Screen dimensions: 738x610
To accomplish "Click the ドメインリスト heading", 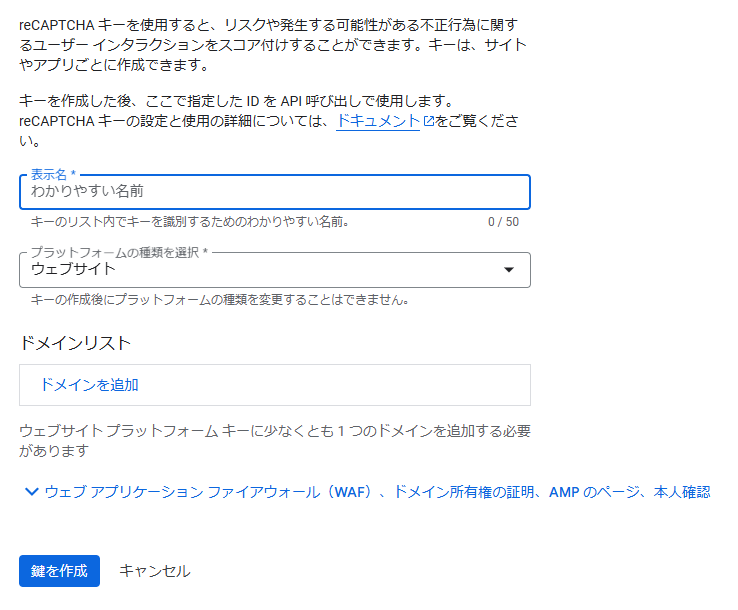I will [75, 343].
